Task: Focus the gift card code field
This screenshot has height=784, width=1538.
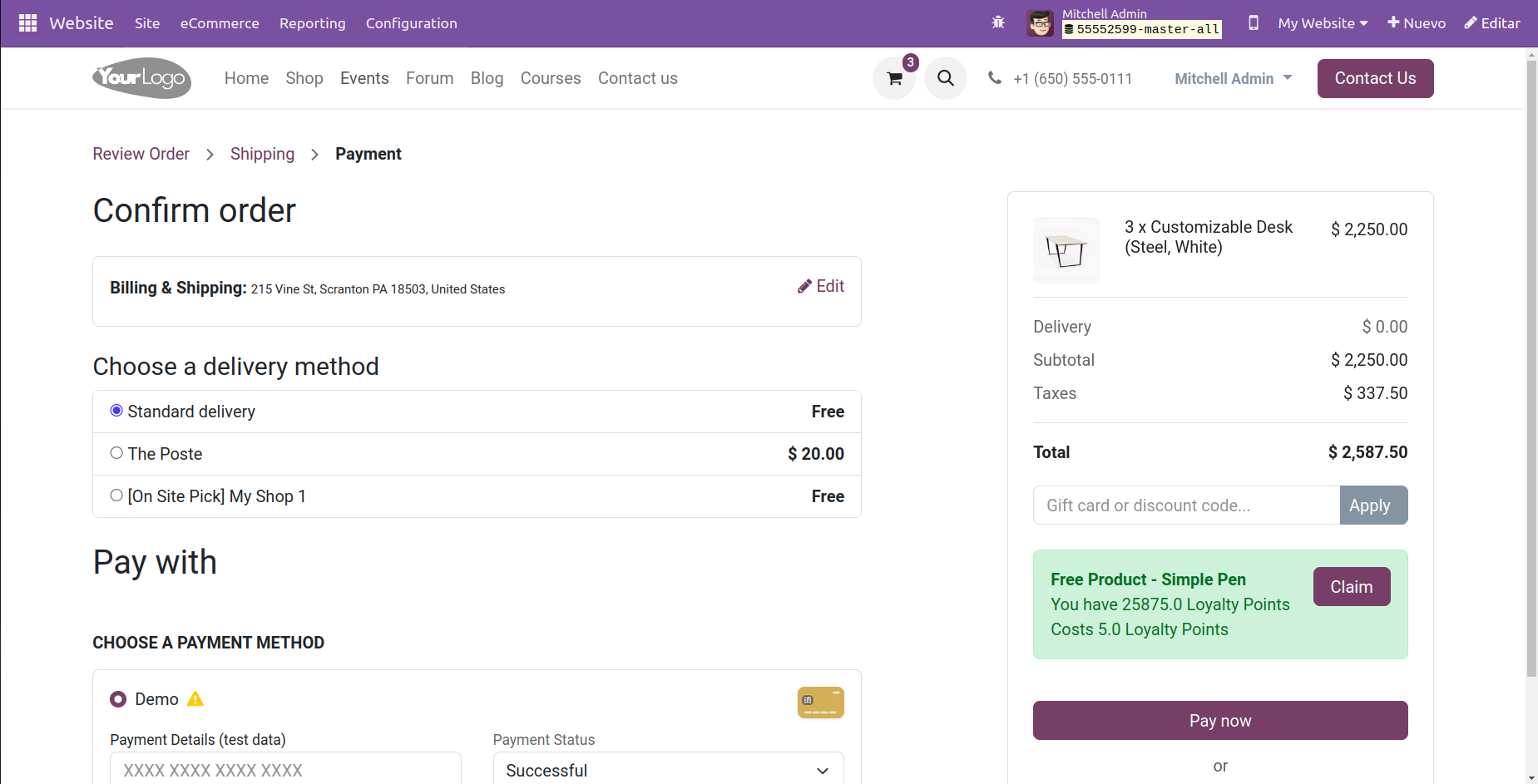Action: (x=1186, y=505)
